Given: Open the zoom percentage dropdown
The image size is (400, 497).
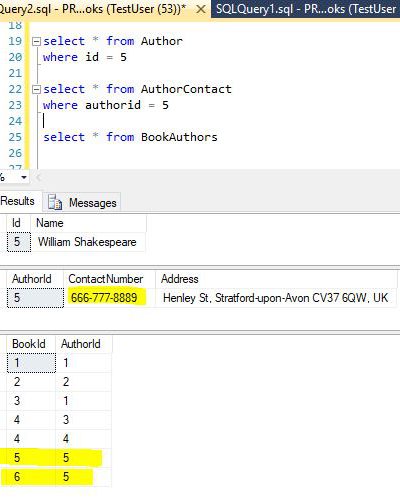Looking at the screenshot, I should click(24, 177).
